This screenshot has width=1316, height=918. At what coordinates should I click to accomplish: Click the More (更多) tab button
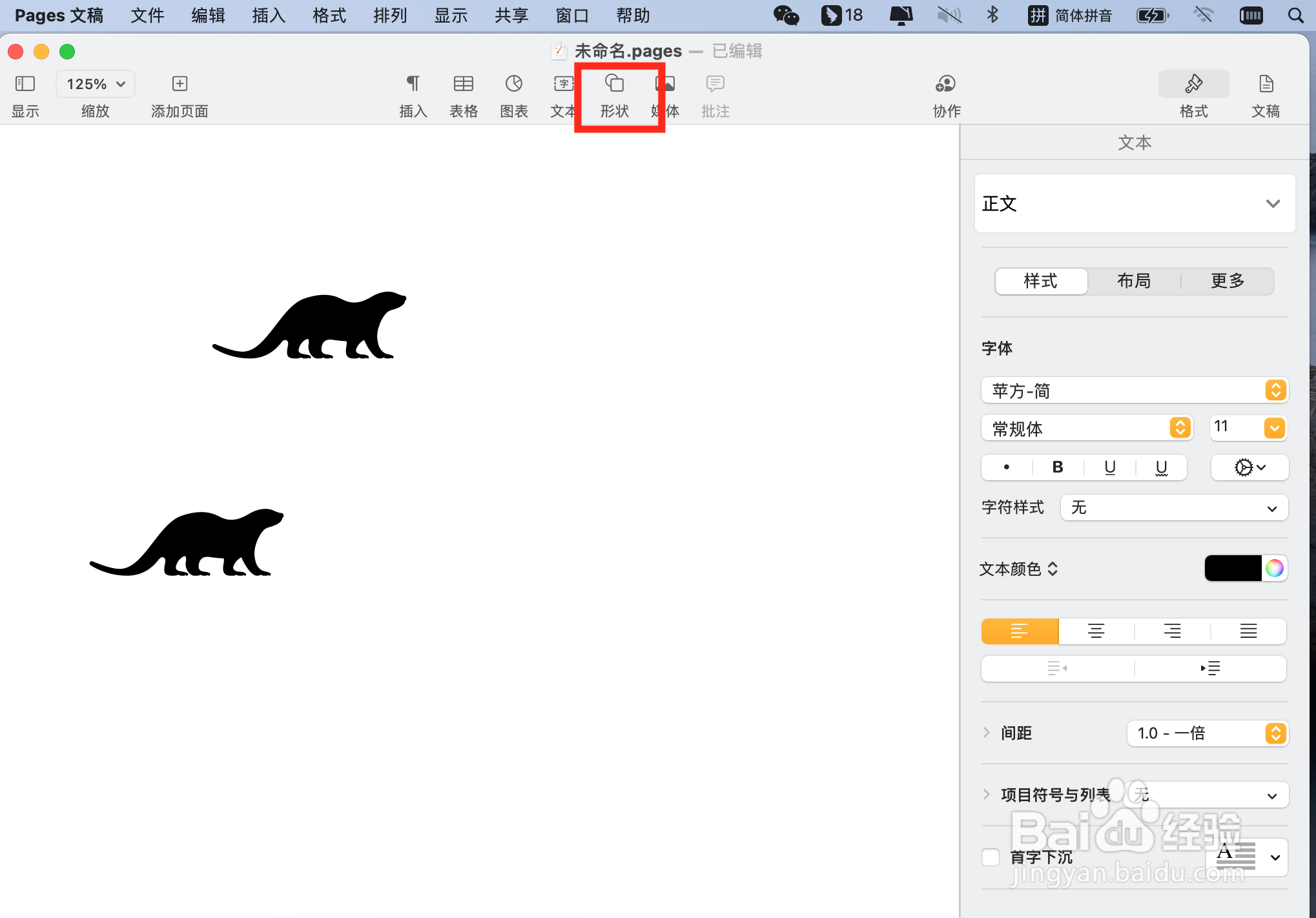pyautogui.click(x=1227, y=281)
